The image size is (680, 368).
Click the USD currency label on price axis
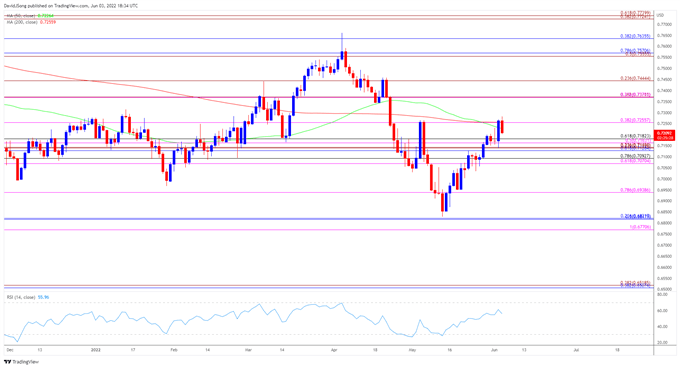pos(660,15)
